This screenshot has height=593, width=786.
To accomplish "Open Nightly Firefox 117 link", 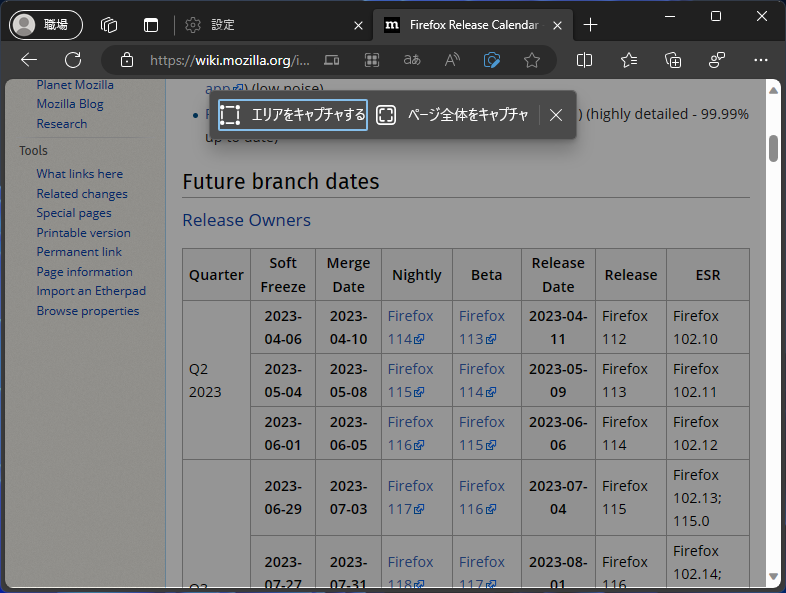I will (410, 497).
